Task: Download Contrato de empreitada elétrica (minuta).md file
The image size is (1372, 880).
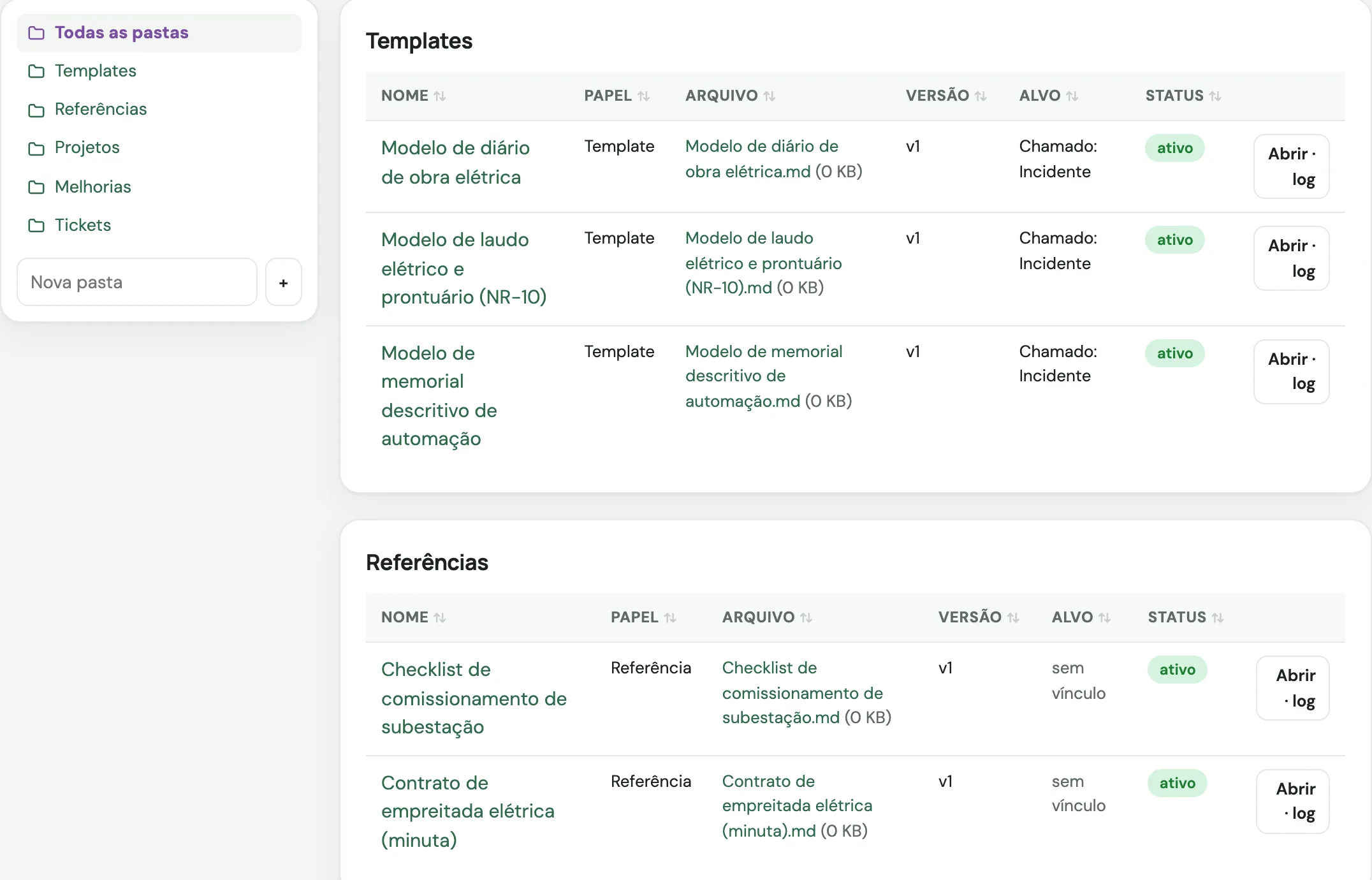Action: pyautogui.click(x=797, y=806)
